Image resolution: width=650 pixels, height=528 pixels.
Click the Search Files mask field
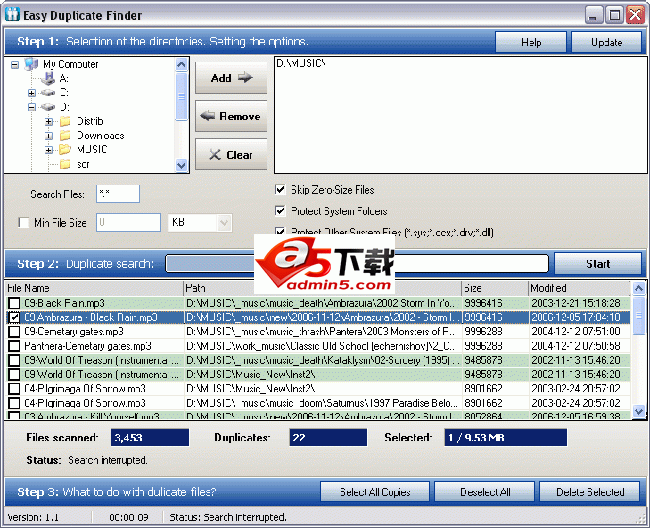tap(118, 194)
